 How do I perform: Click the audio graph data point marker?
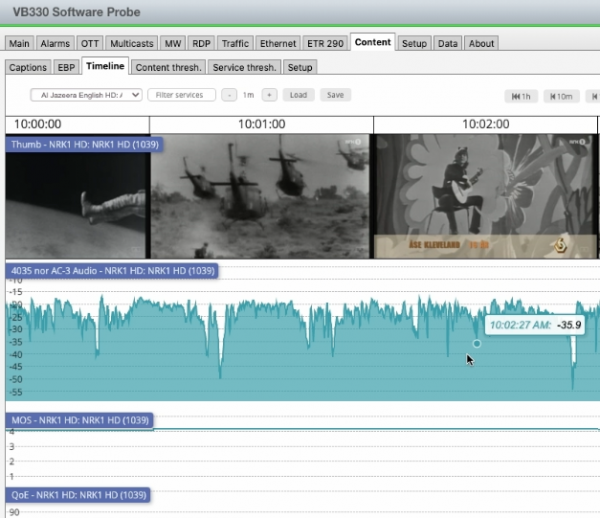pyautogui.click(x=476, y=343)
